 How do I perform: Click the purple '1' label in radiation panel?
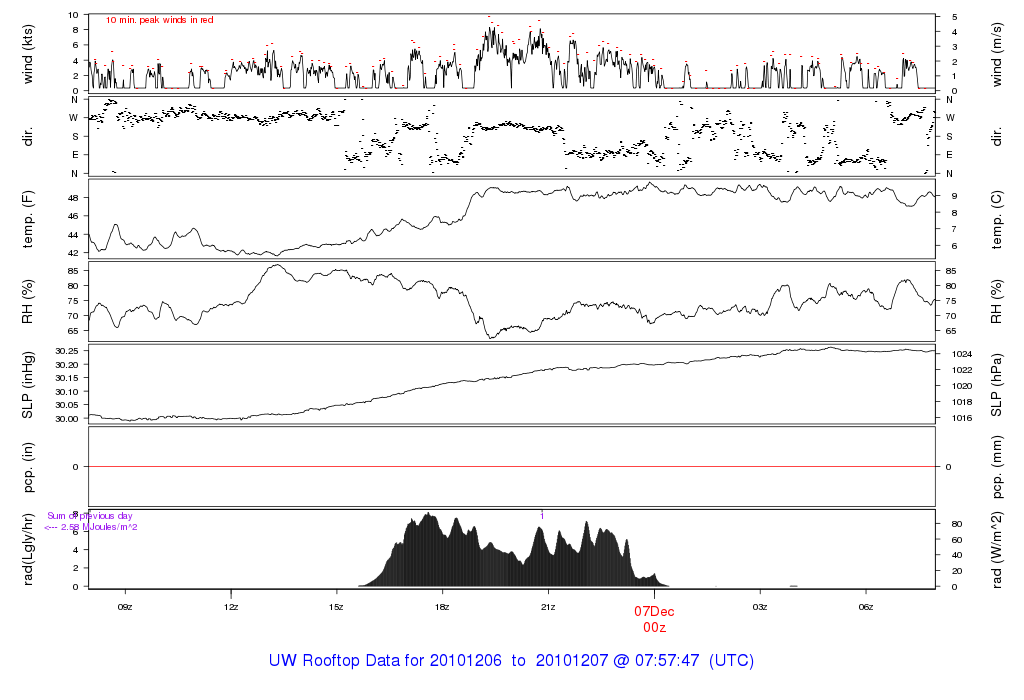[x=542, y=516]
